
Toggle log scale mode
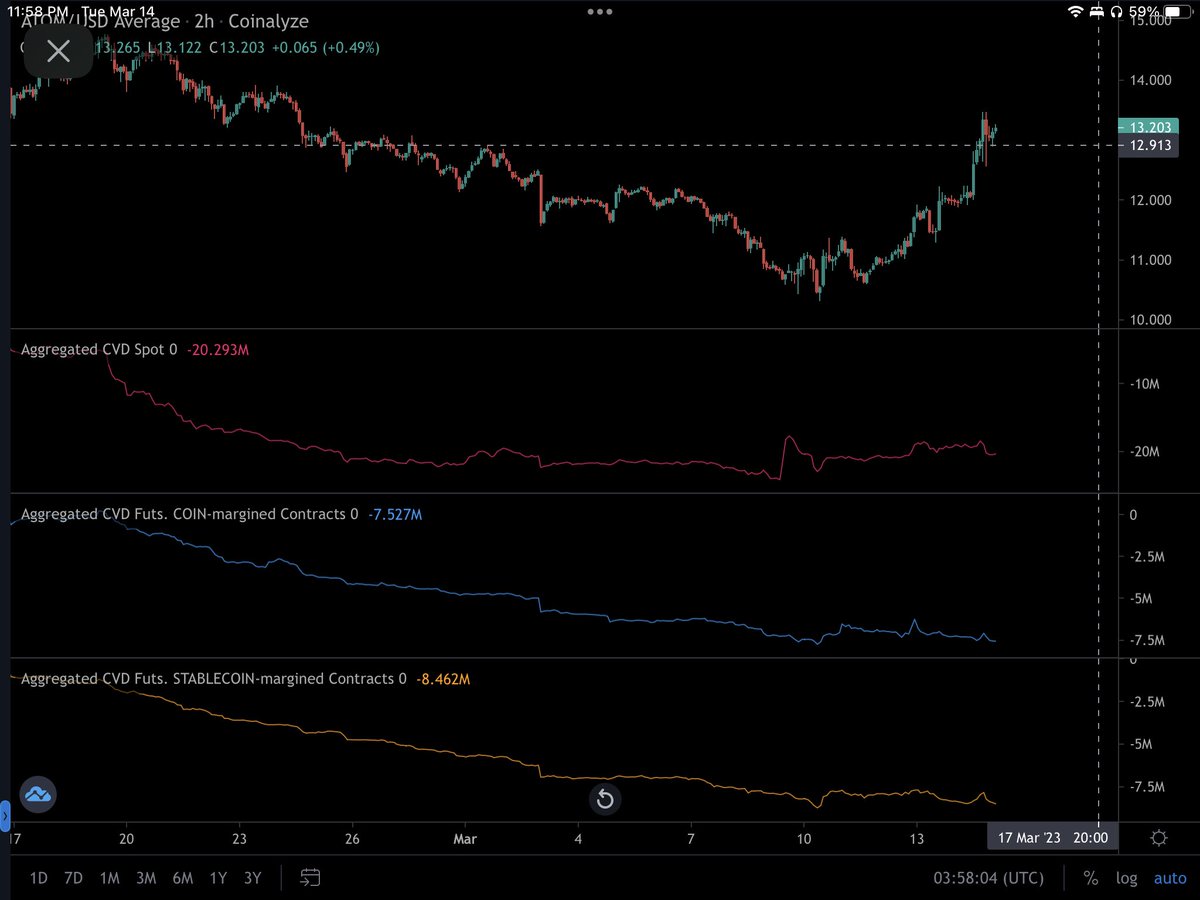pyautogui.click(x=1127, y=878)
